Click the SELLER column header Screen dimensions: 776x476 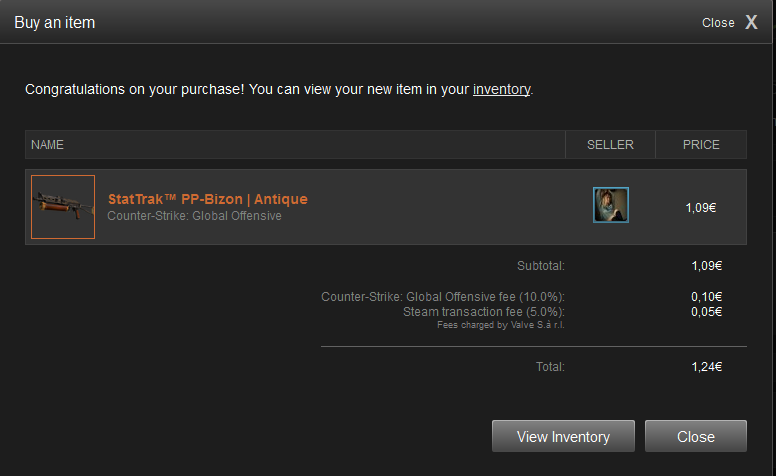click(x=610, y=145)
